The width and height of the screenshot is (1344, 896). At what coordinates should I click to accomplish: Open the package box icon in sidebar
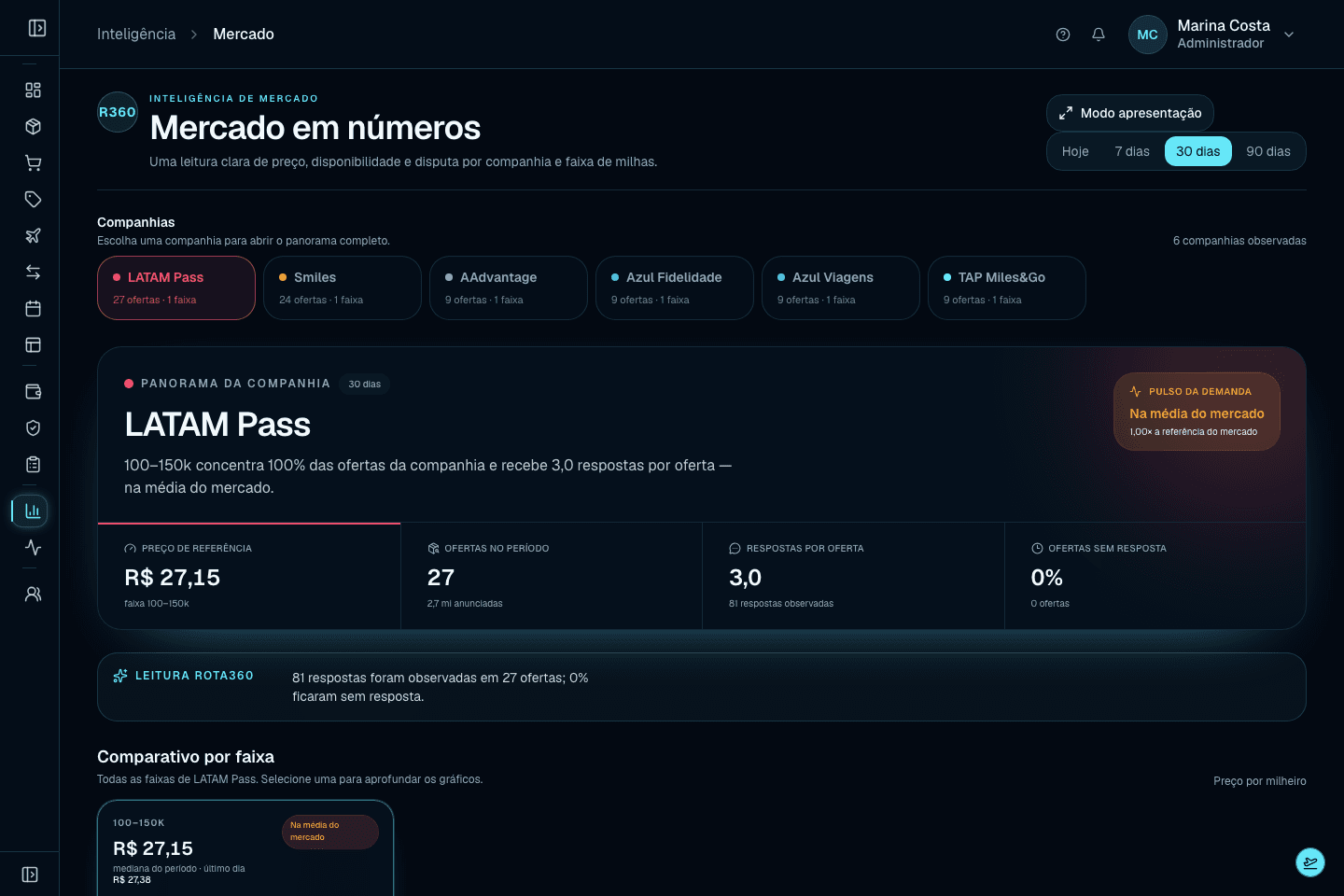click(33, 127)
